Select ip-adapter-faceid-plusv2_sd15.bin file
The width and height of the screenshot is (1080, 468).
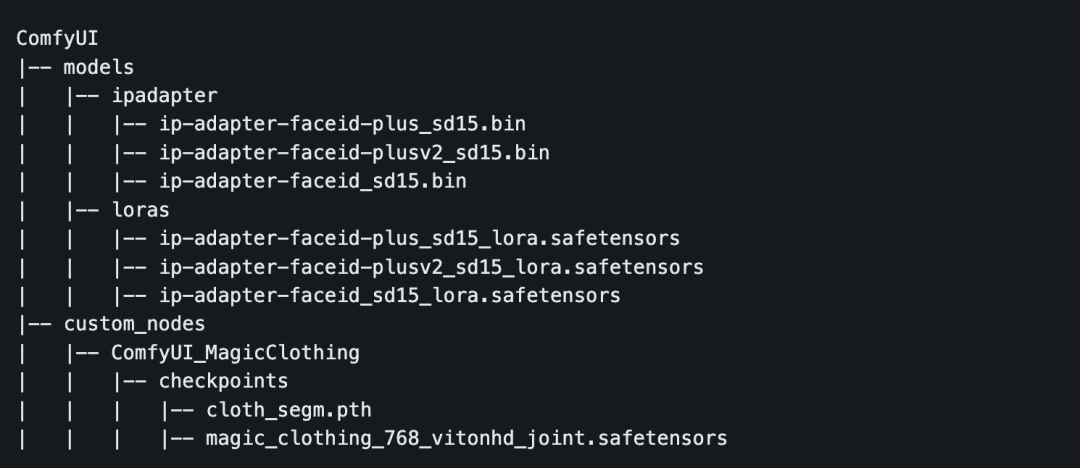tap(354, 153)
